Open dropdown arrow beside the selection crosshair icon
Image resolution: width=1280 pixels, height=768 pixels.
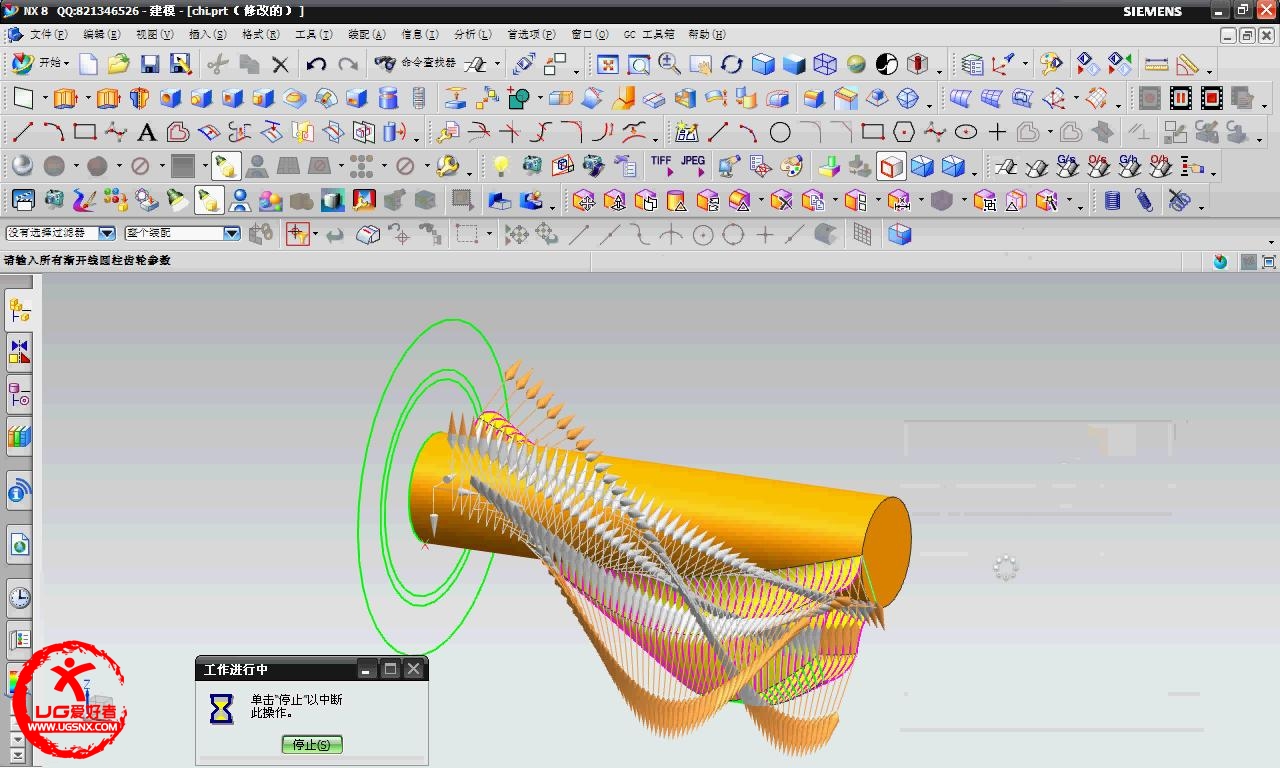point(315,234)
